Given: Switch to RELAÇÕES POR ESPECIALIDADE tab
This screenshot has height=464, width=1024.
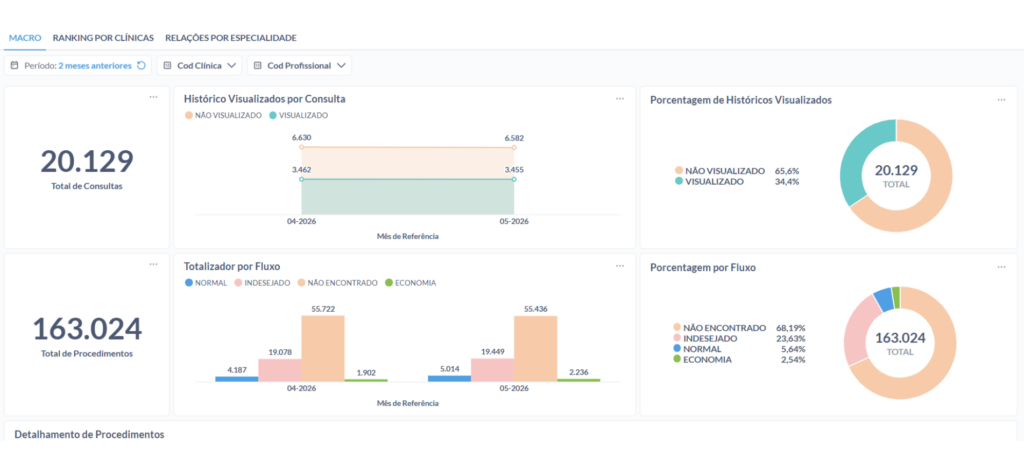Looking at the screenshot, I should point(231,38).
